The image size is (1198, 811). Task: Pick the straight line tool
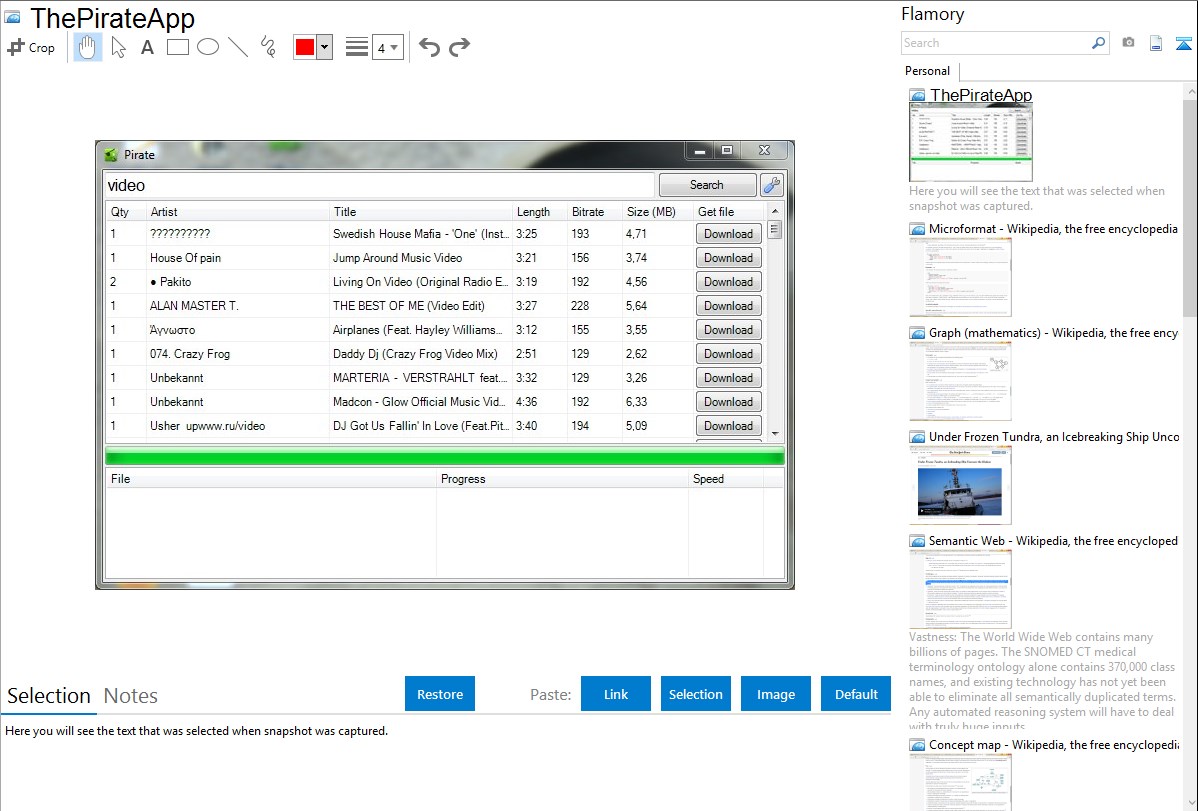[x=237, y=47]
